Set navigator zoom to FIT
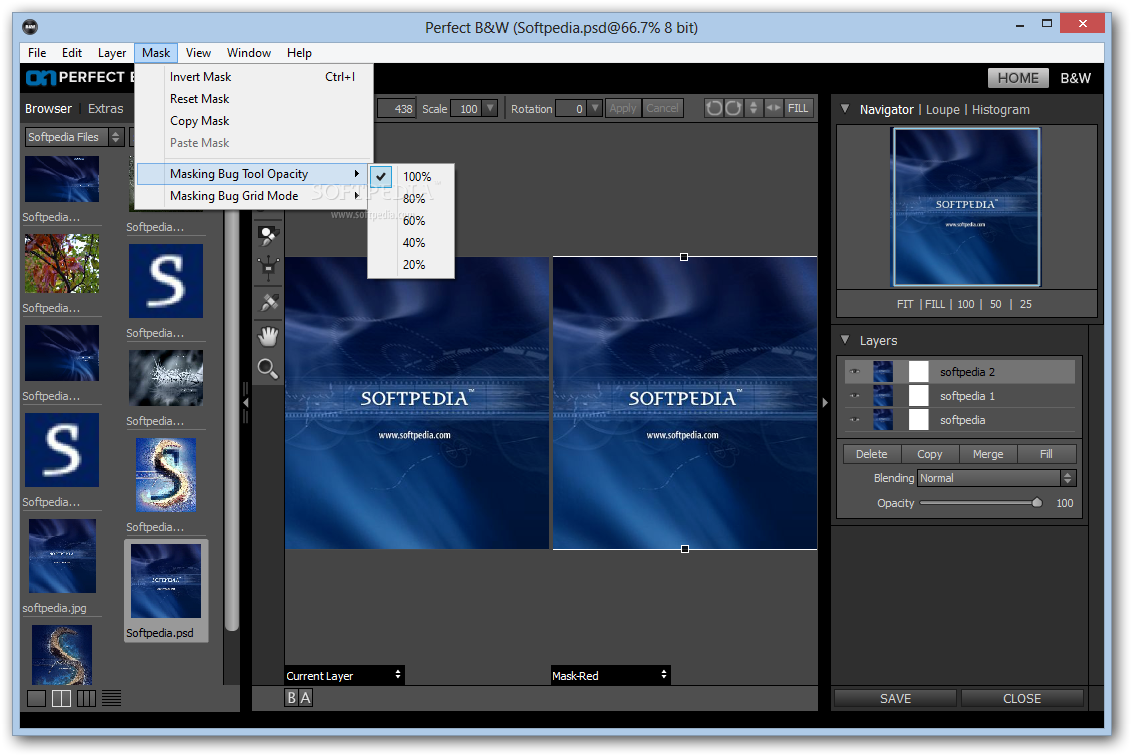This screenshot has height=756, width=1132. tap(905, 304)
